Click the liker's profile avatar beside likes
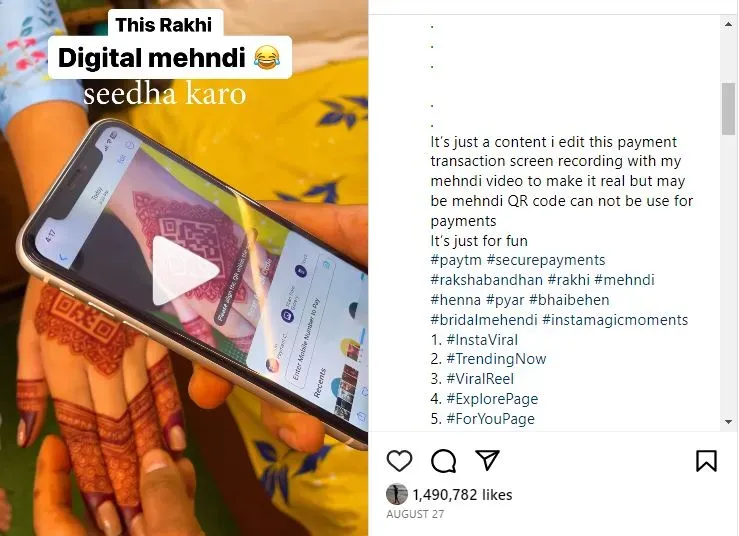739x536 pixels. point(397,495)
